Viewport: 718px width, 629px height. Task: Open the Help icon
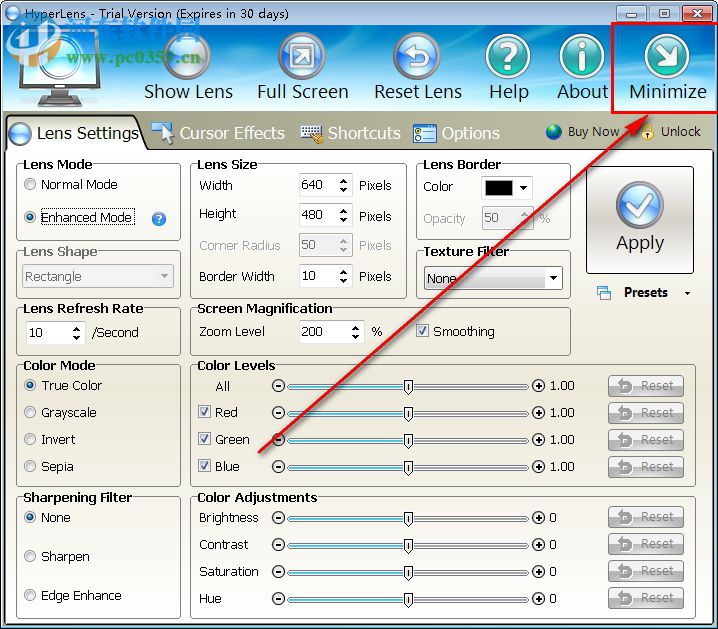pos(508,56)
